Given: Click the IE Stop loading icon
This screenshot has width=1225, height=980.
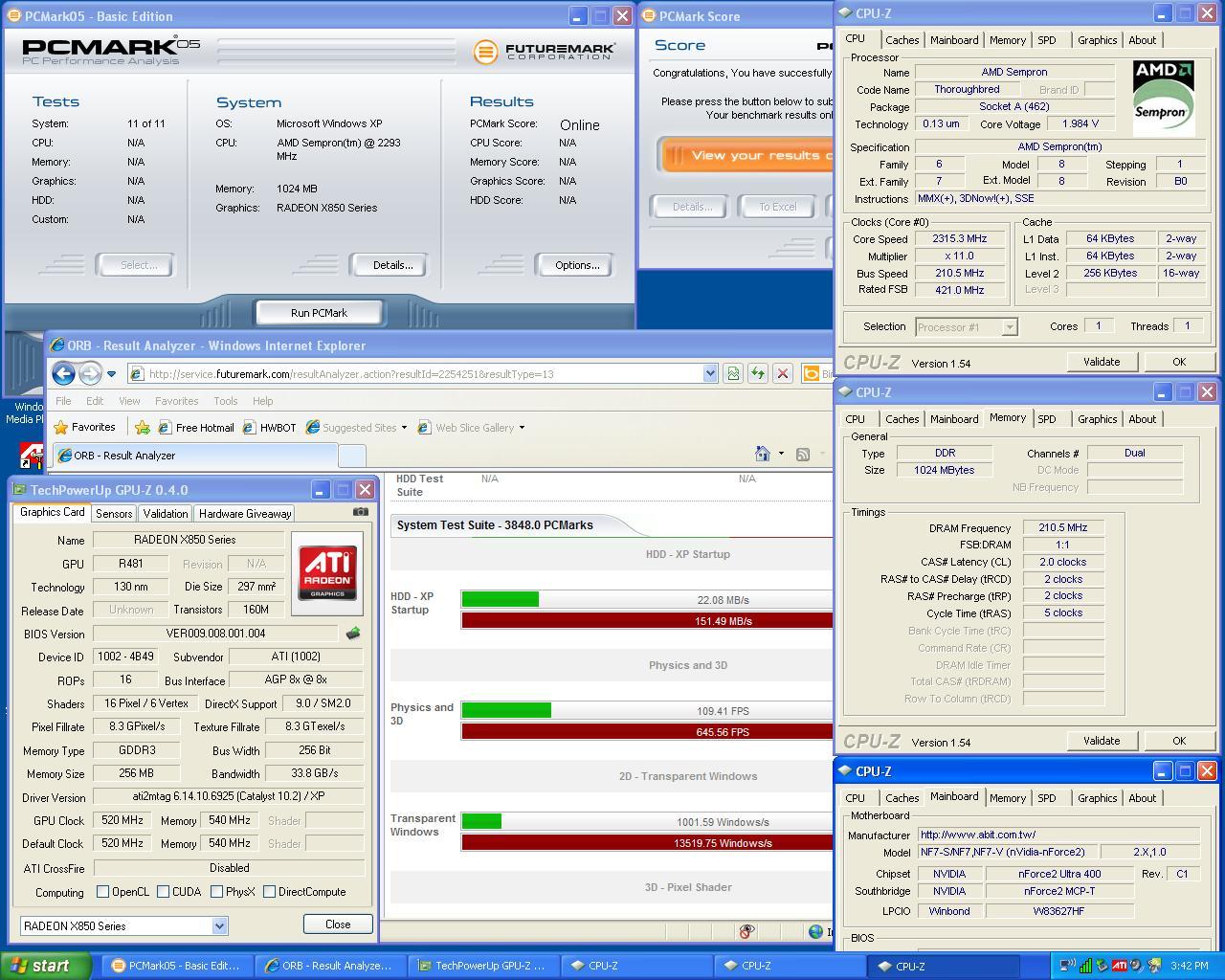Looking at the screenshot, I should coord(783,373).
